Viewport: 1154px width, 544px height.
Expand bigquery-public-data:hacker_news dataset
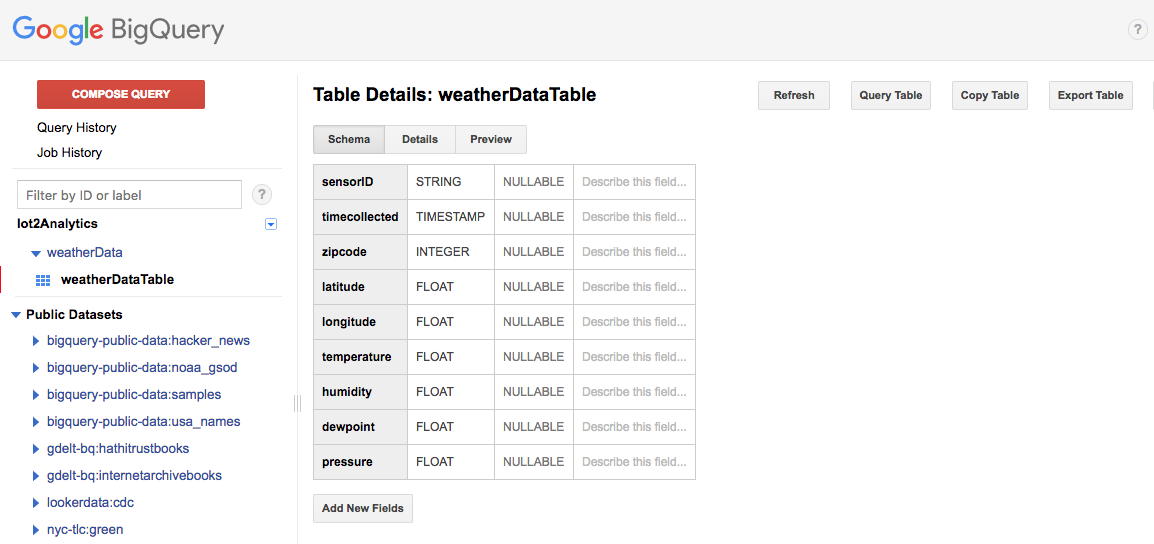click(37, 341)
